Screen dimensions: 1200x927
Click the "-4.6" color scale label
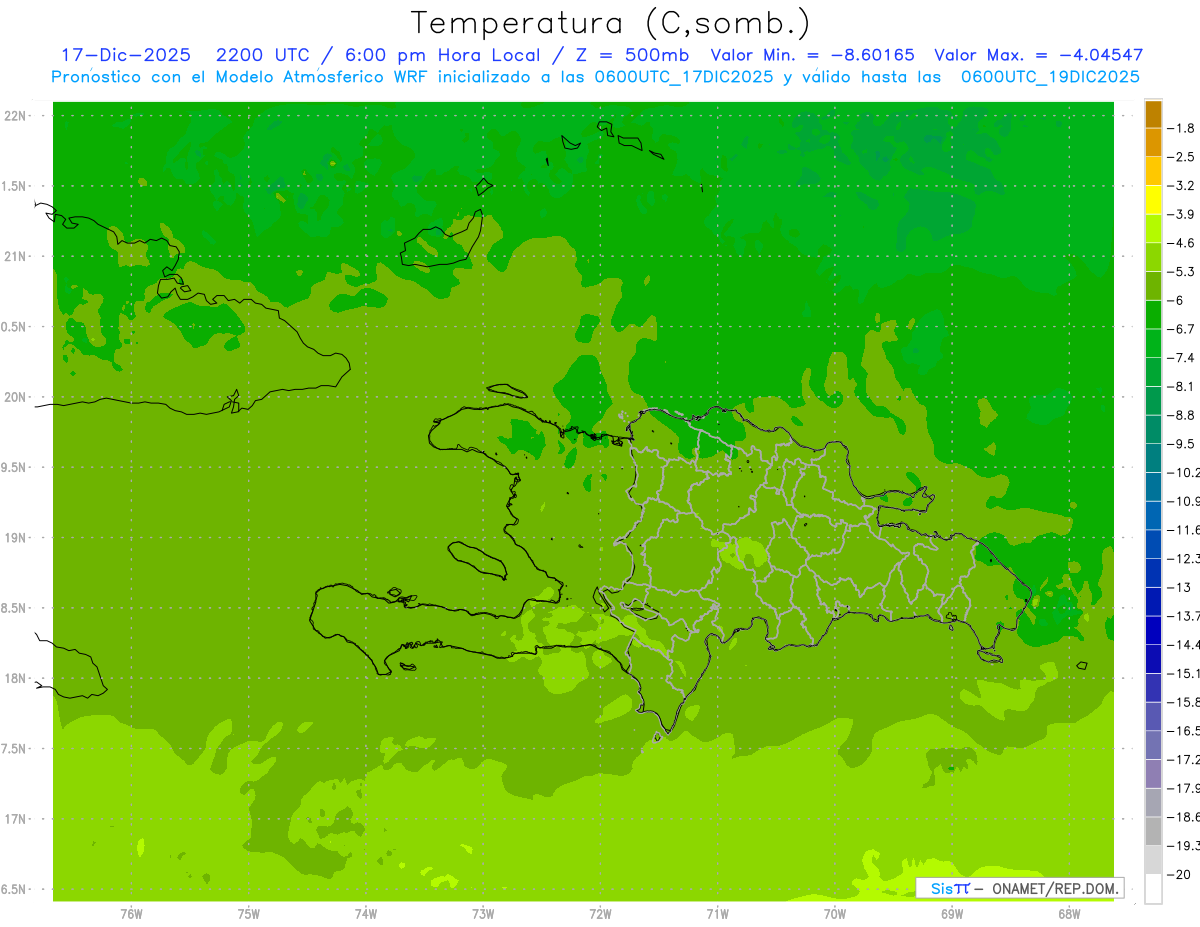[x=1180, y=243]
